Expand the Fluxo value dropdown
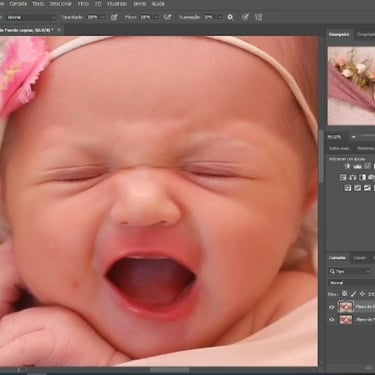375x375 pixels. [x=155, y=17]
